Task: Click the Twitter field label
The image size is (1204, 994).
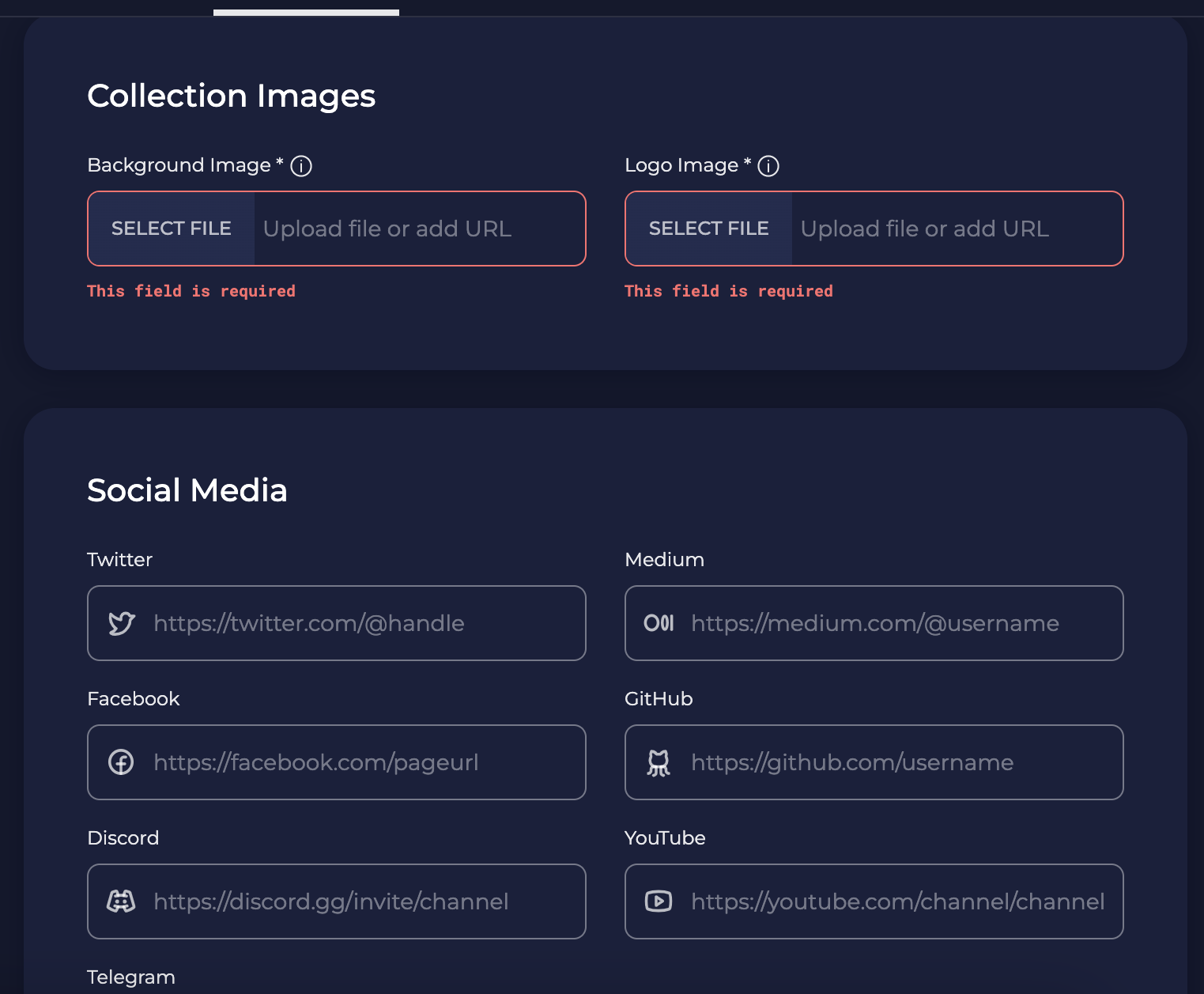Action: point(119,560)
